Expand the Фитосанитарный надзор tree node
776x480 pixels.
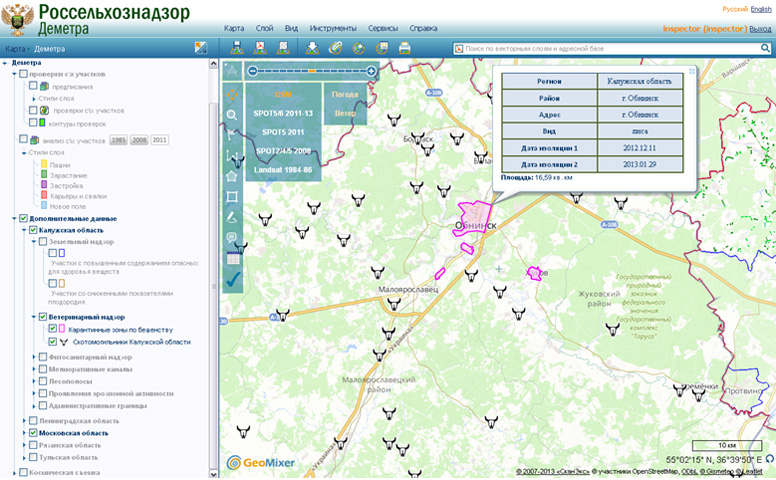34,357
